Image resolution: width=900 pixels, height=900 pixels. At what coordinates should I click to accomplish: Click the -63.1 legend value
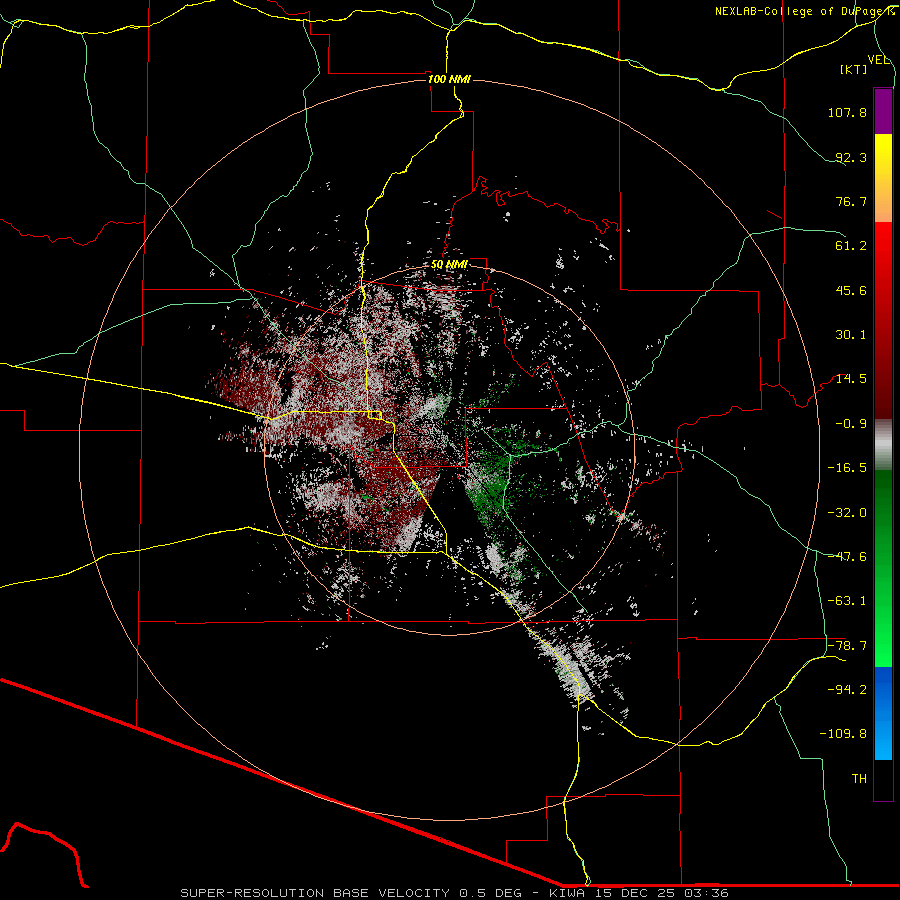pyautogui.click(x=847, y=601)
